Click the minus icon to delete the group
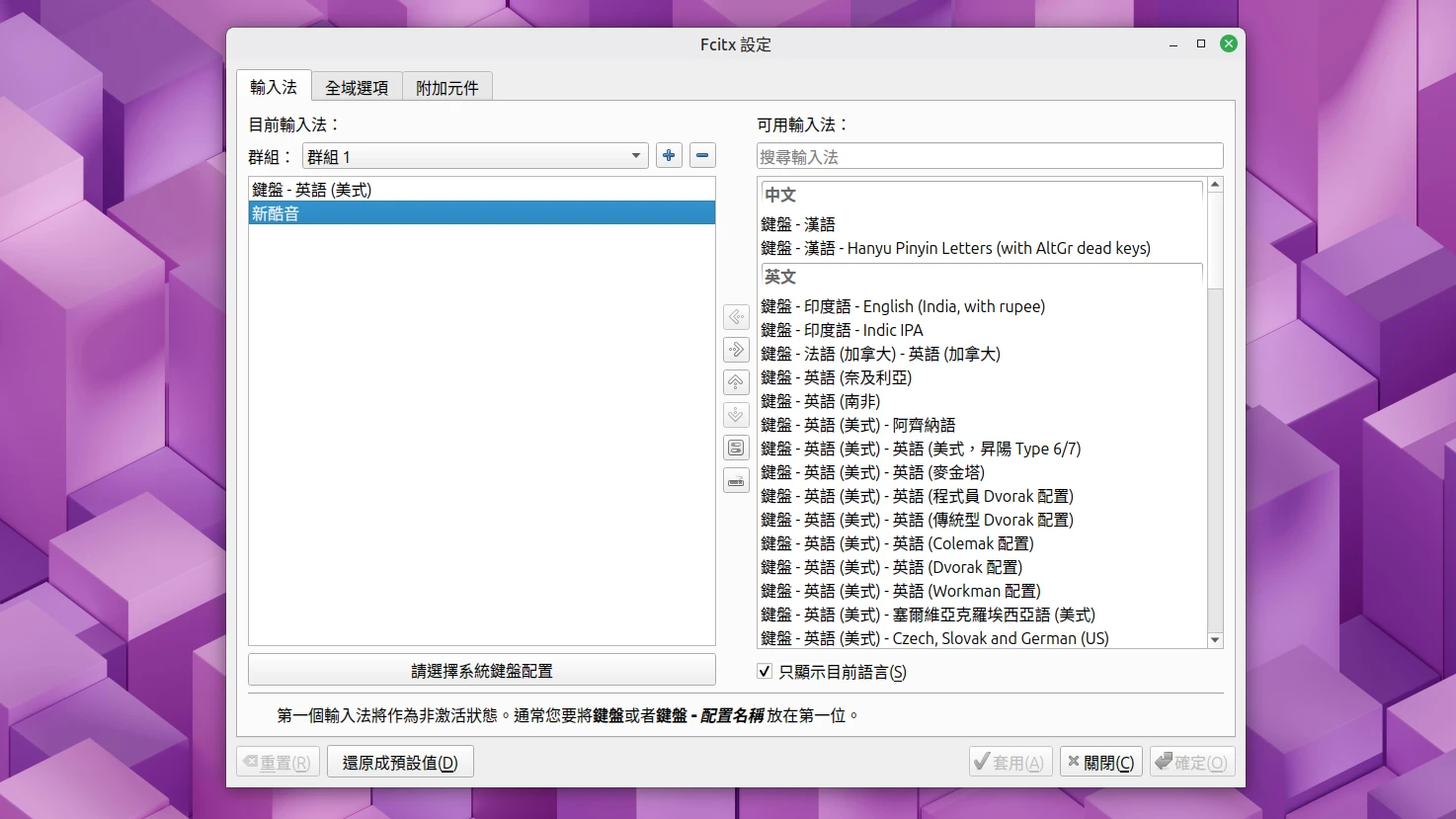 point(701,155)
